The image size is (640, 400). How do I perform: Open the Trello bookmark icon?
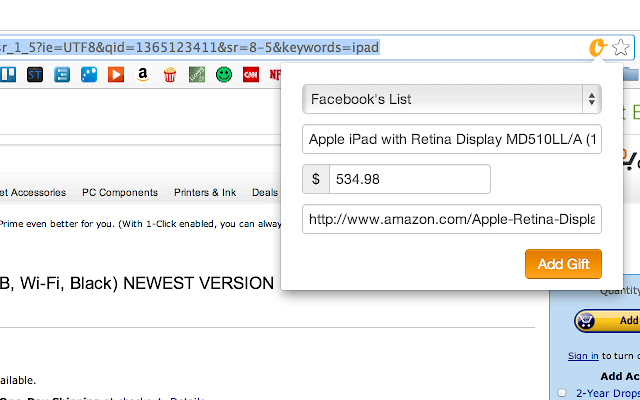(x=8, y=75)
